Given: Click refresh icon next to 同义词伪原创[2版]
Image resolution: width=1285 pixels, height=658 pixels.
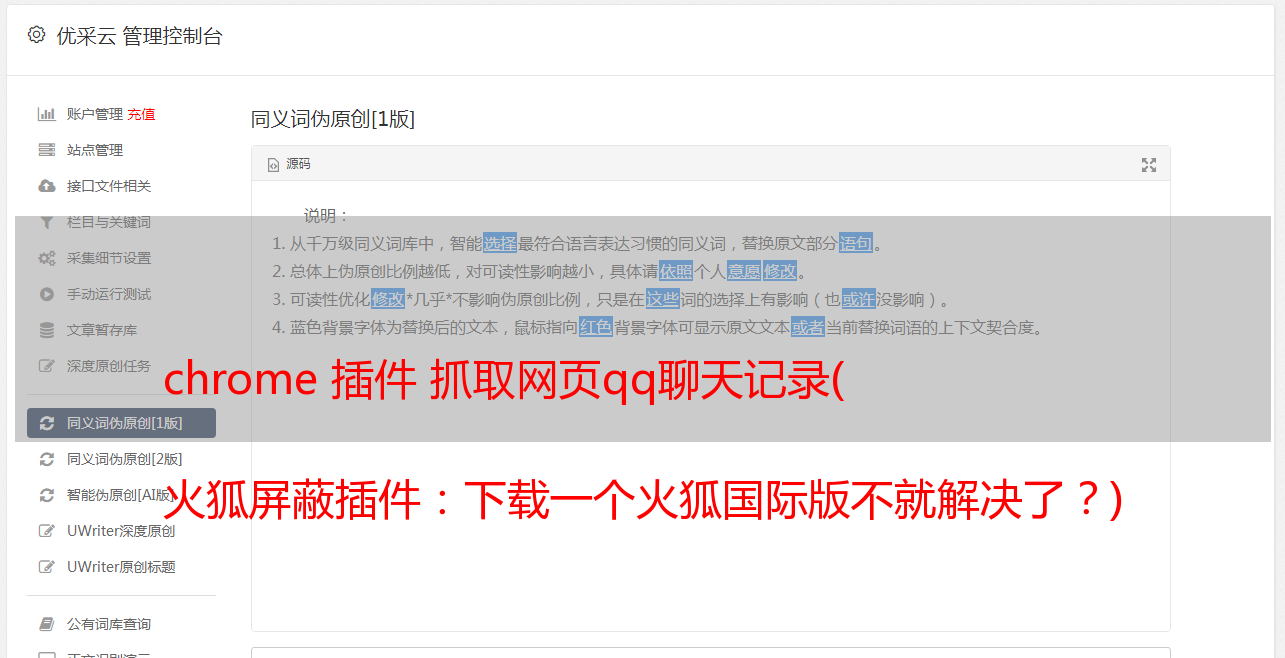Looking at the screenshot, I should tap(46, 459).
